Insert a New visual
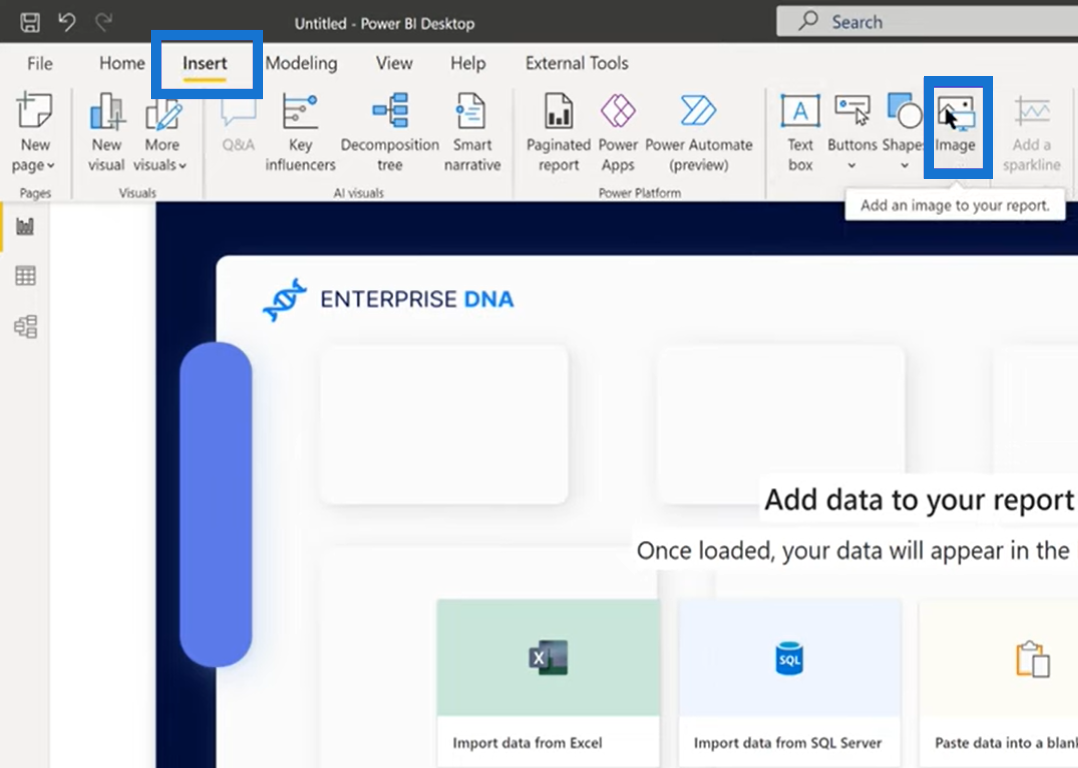 [x=107, y=133]
